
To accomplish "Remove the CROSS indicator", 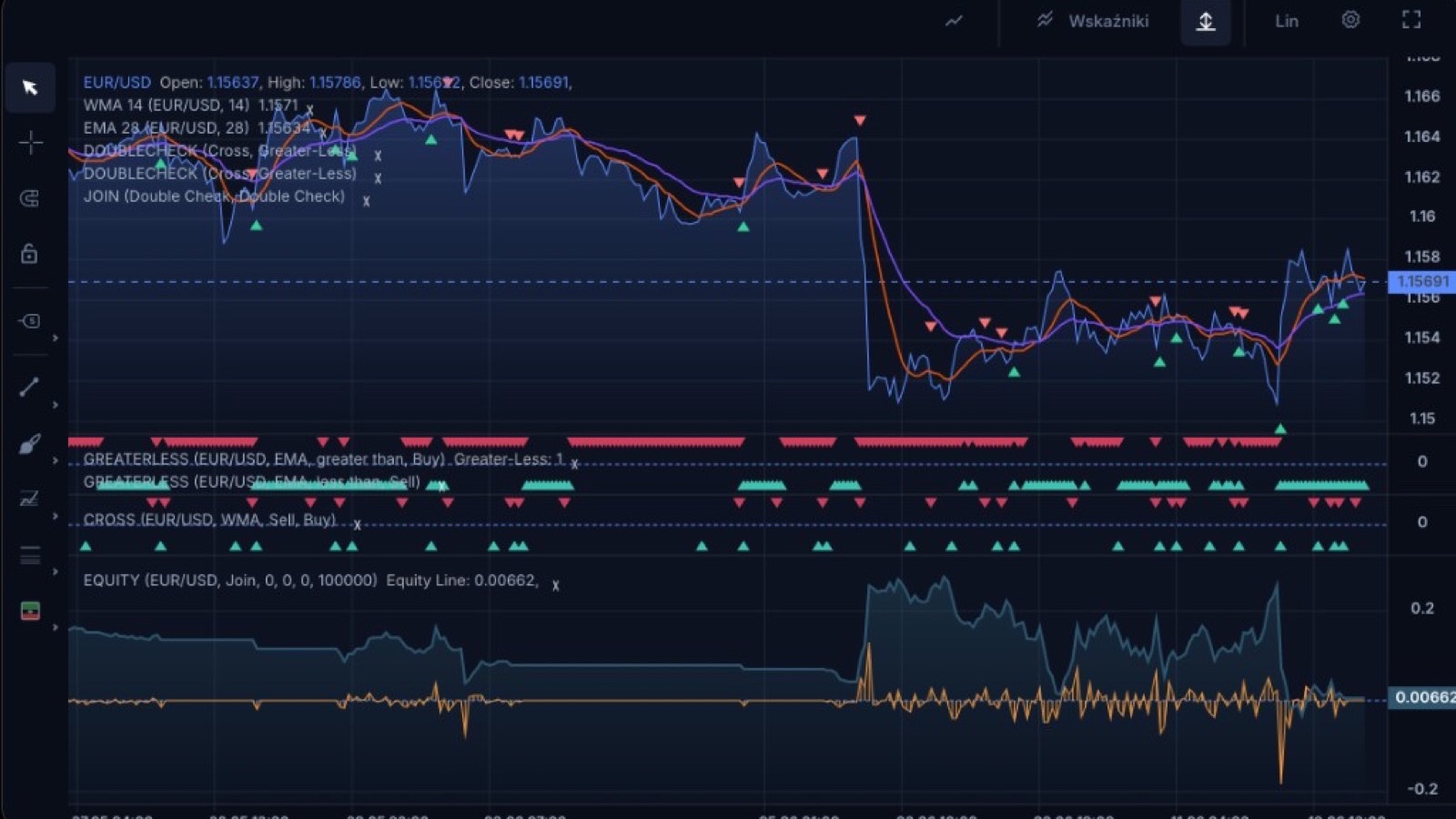I will (x=357, y=525).
